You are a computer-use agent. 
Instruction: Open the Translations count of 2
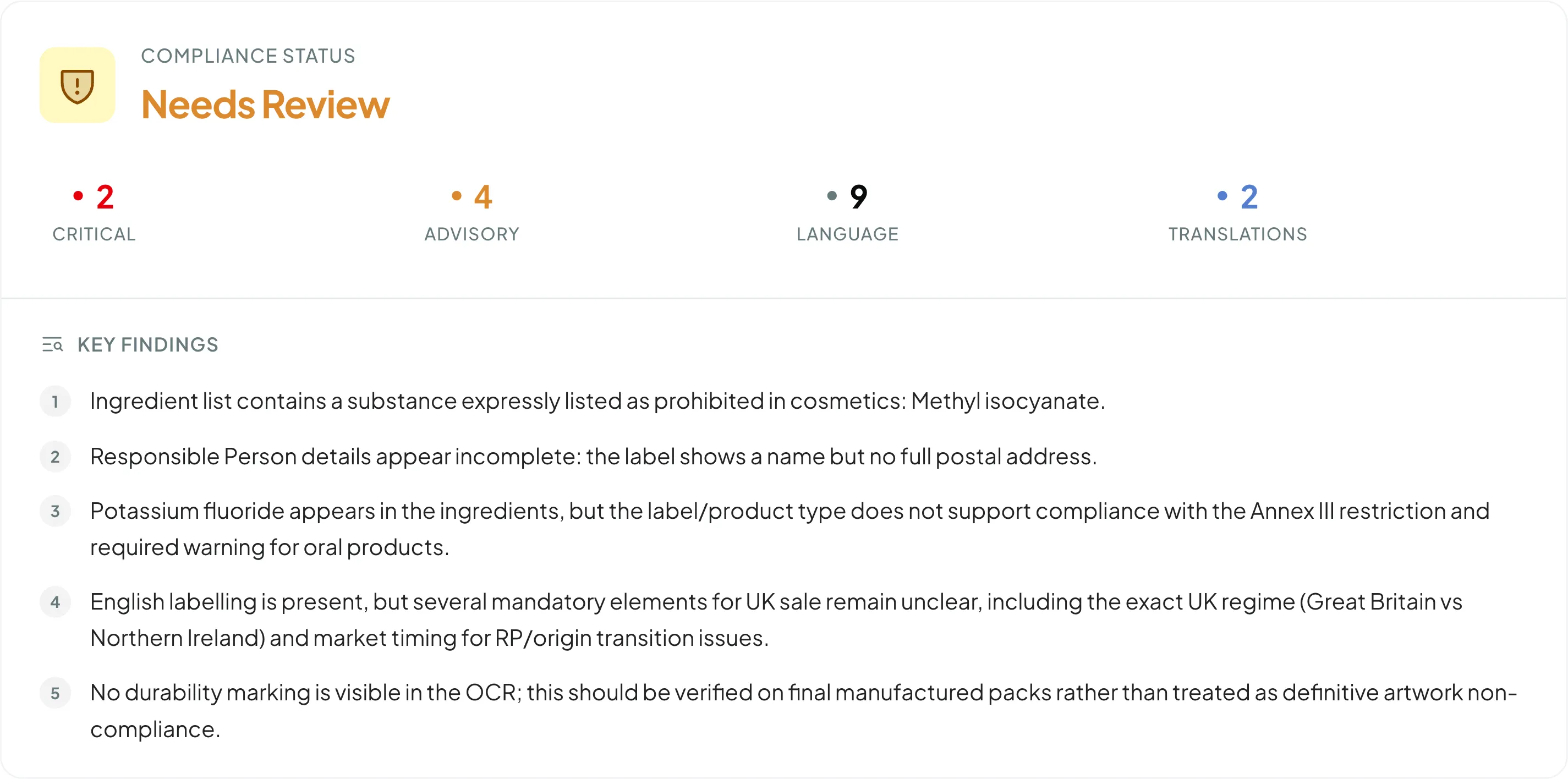(x=1249, y=196)
